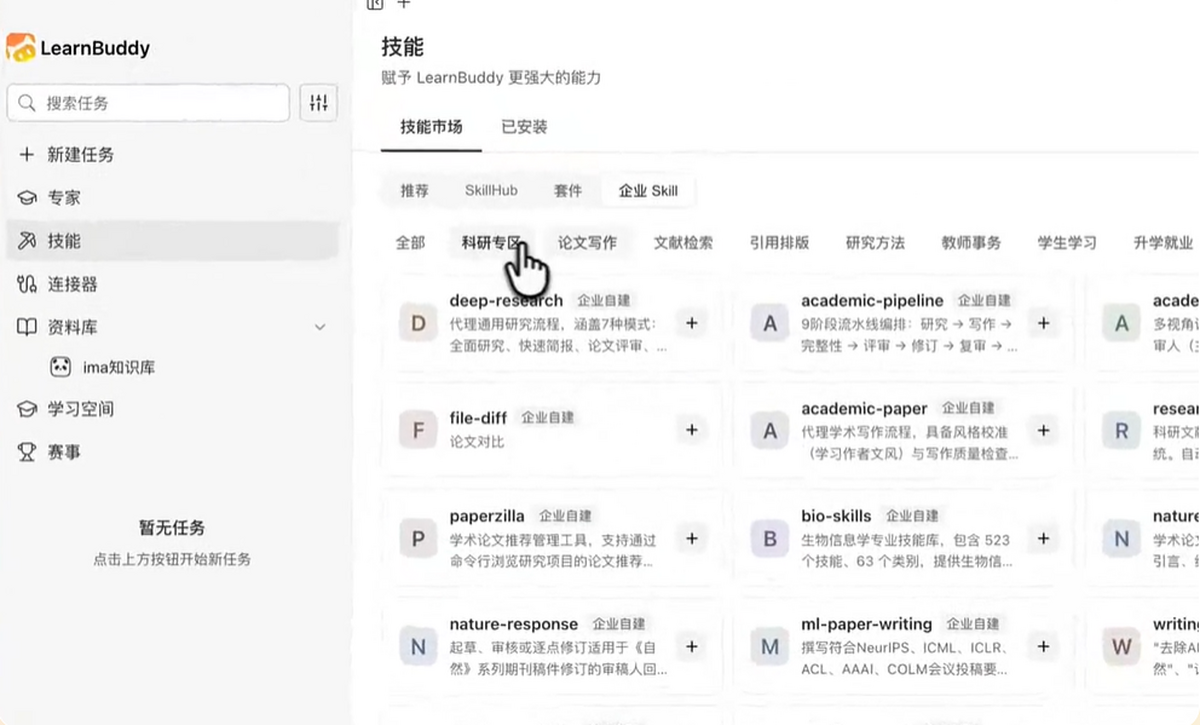The image size is (1200, 725).
Task: Open 专家 in the sidebar
Action: point(172,198)
